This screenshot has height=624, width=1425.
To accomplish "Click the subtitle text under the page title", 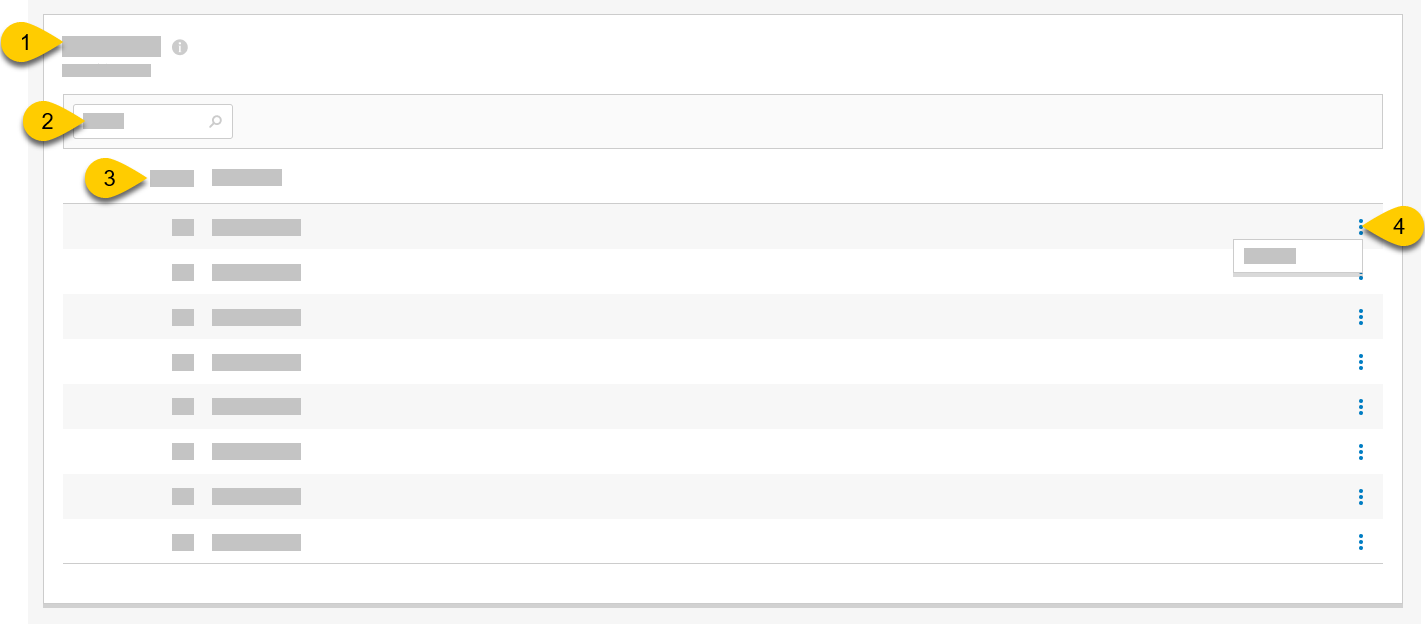I will [x=107, y=70].
